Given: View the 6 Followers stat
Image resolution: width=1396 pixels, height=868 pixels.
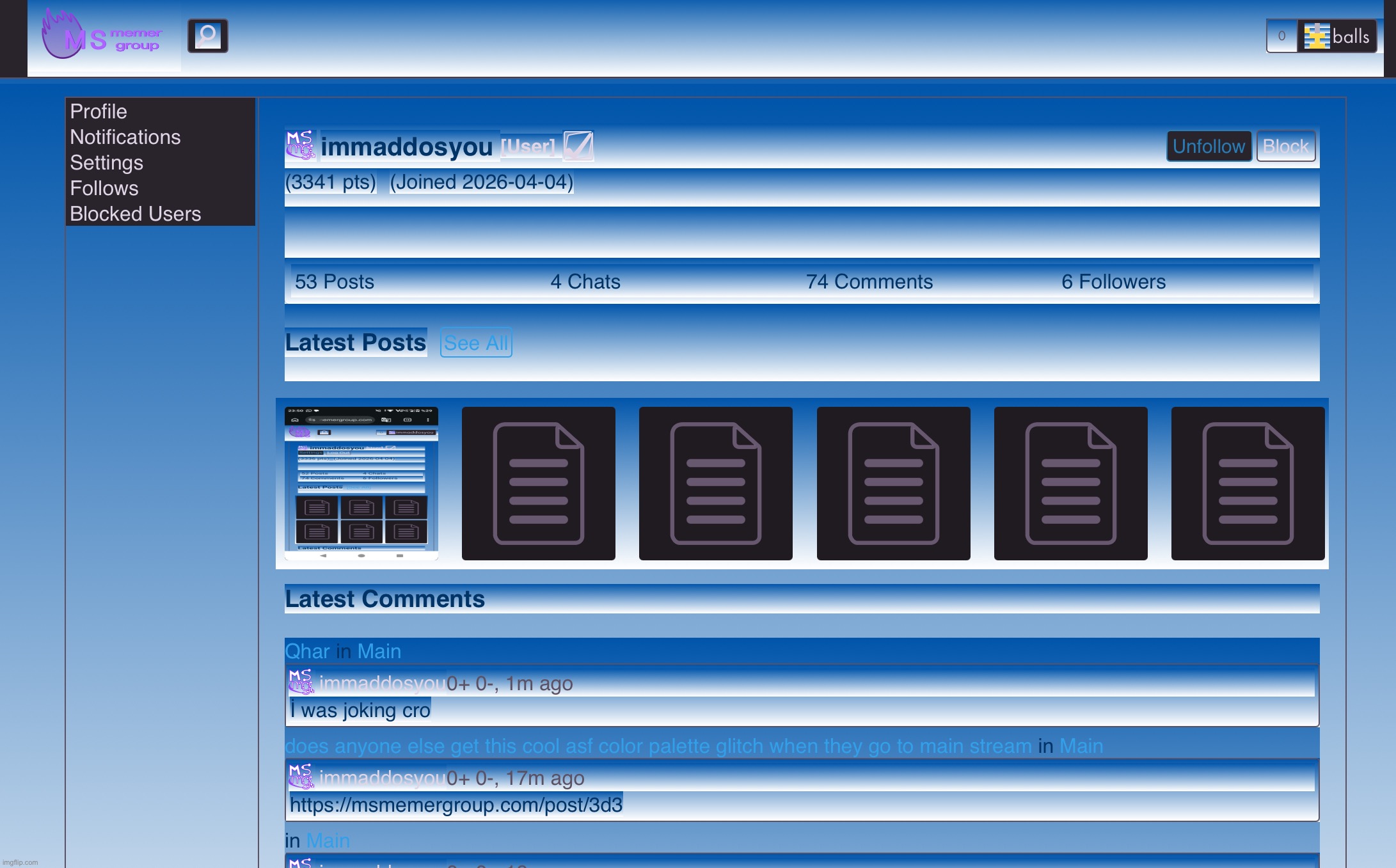Looking at the screenshot, I should pyautogui.click(x=1113, y=281).
